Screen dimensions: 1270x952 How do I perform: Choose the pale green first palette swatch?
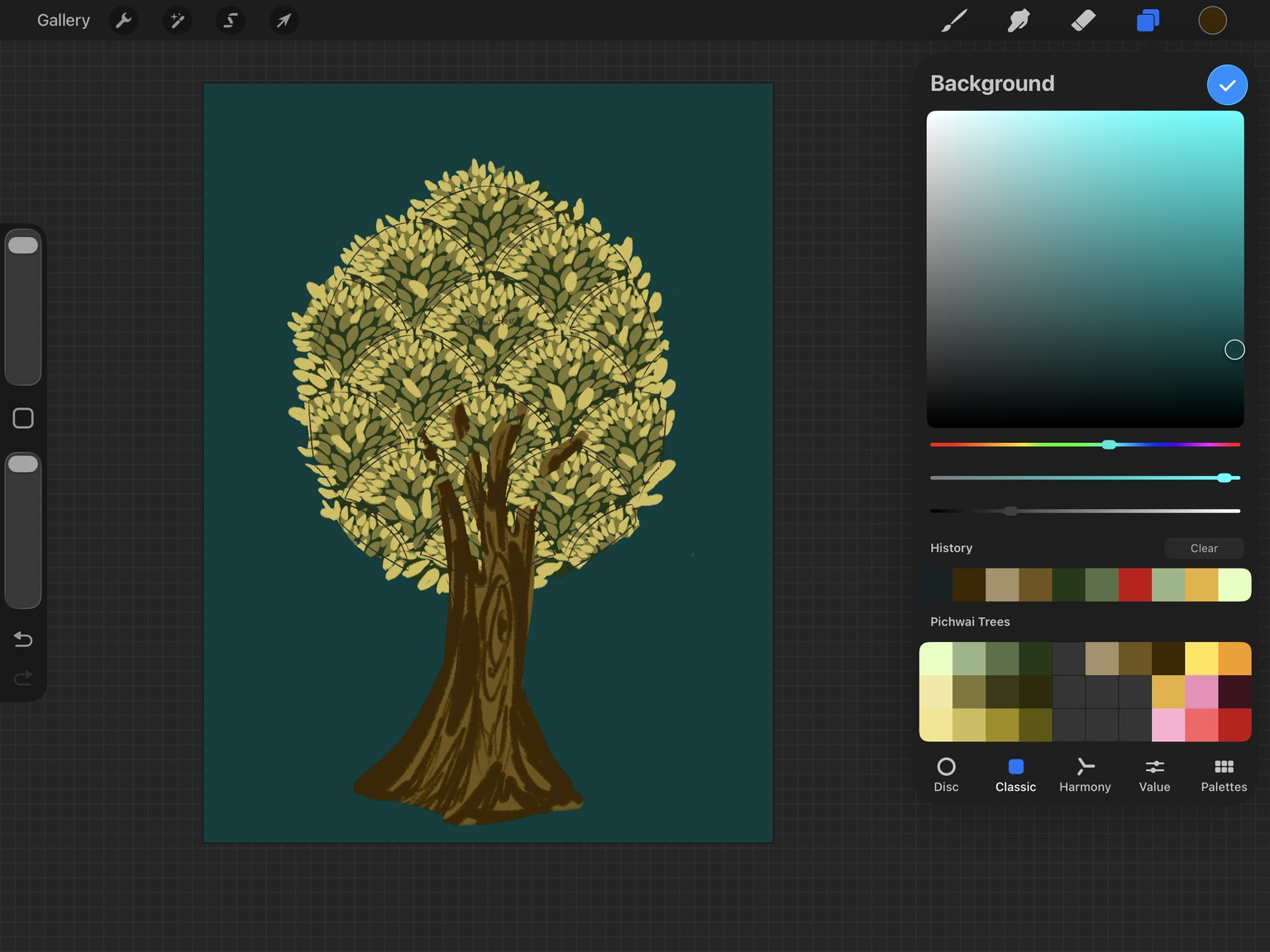936,659
